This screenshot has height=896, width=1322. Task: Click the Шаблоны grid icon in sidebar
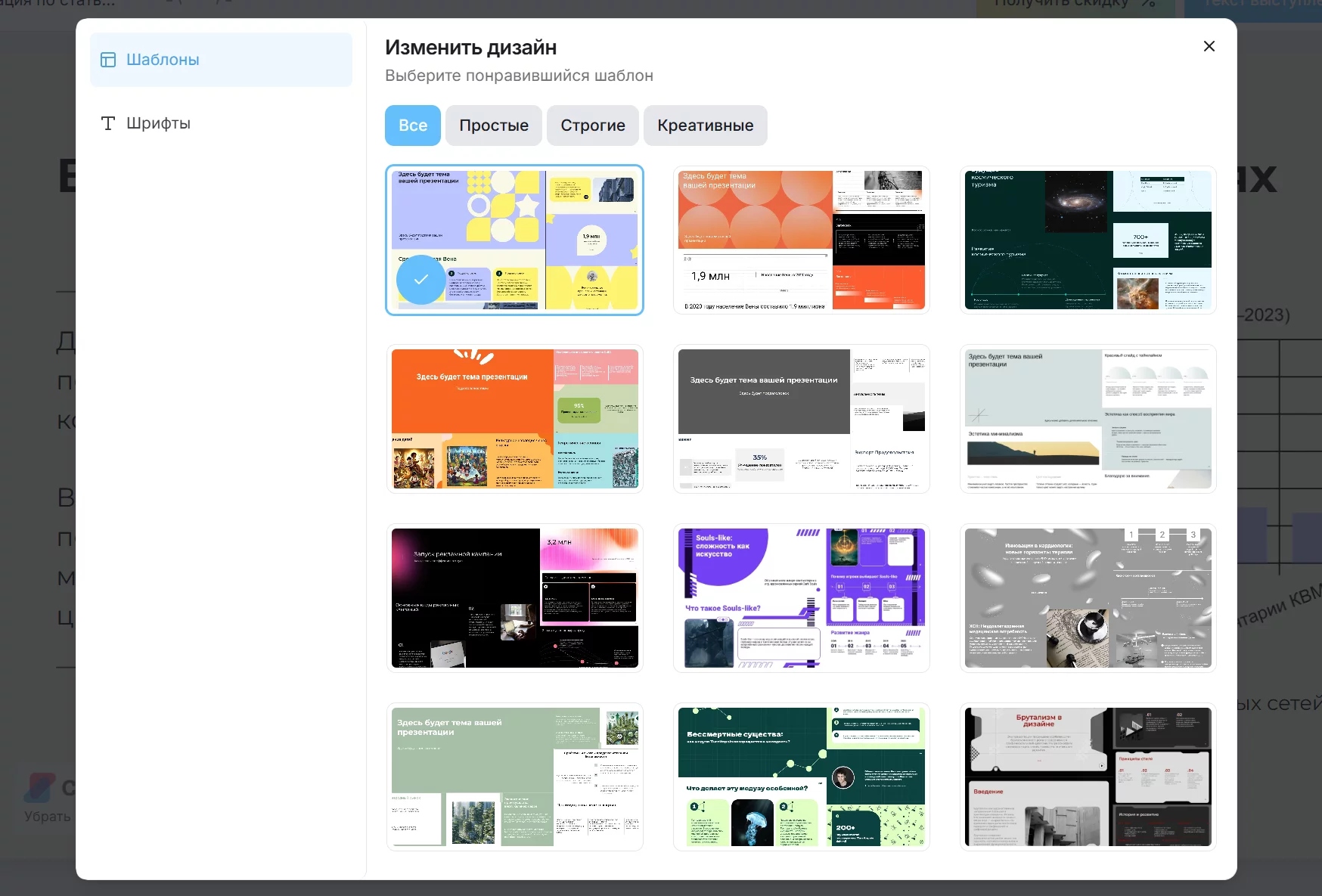[108, 60]
